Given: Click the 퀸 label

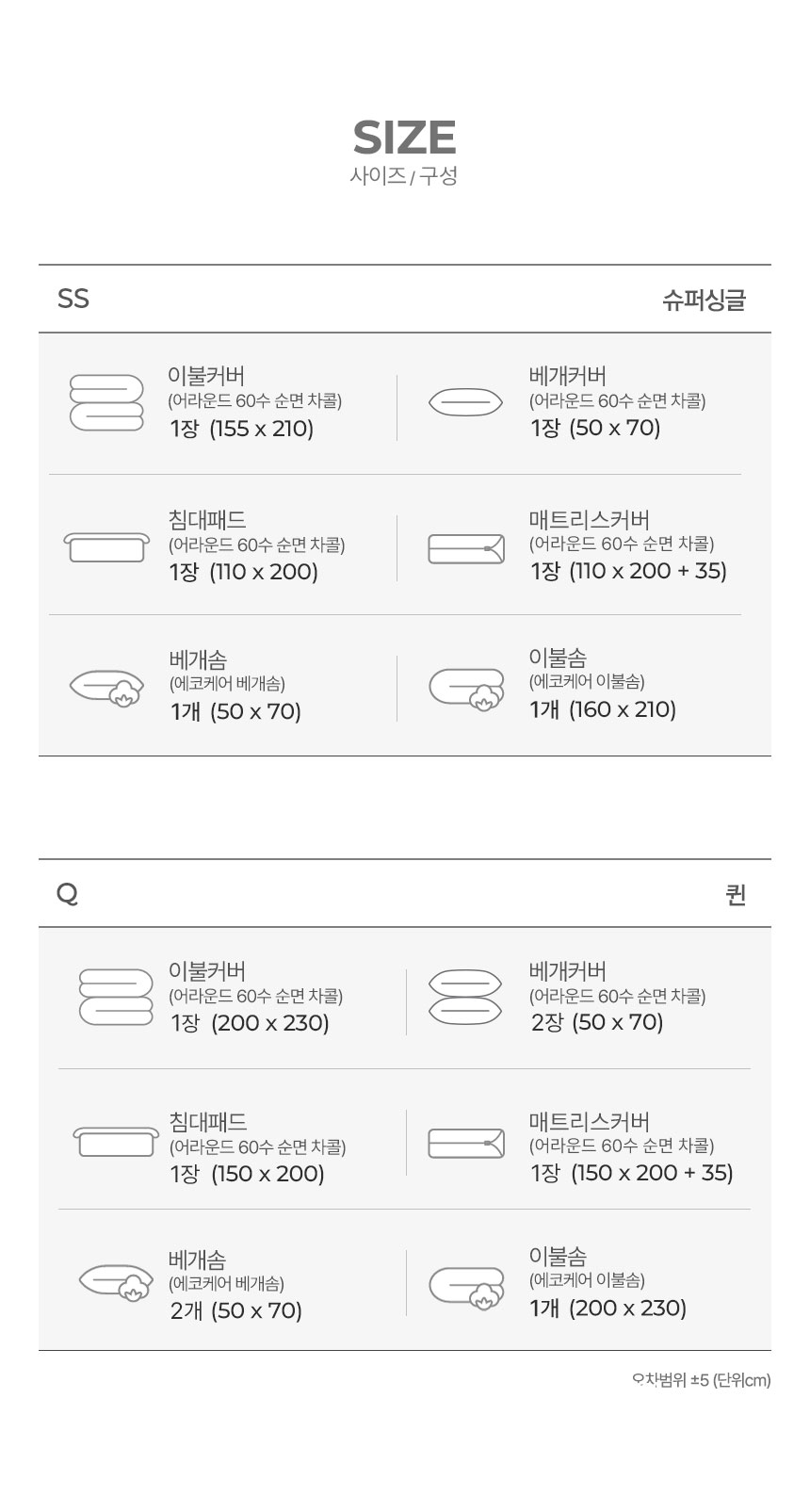Looking at the screenshot, I should (736, 894).
